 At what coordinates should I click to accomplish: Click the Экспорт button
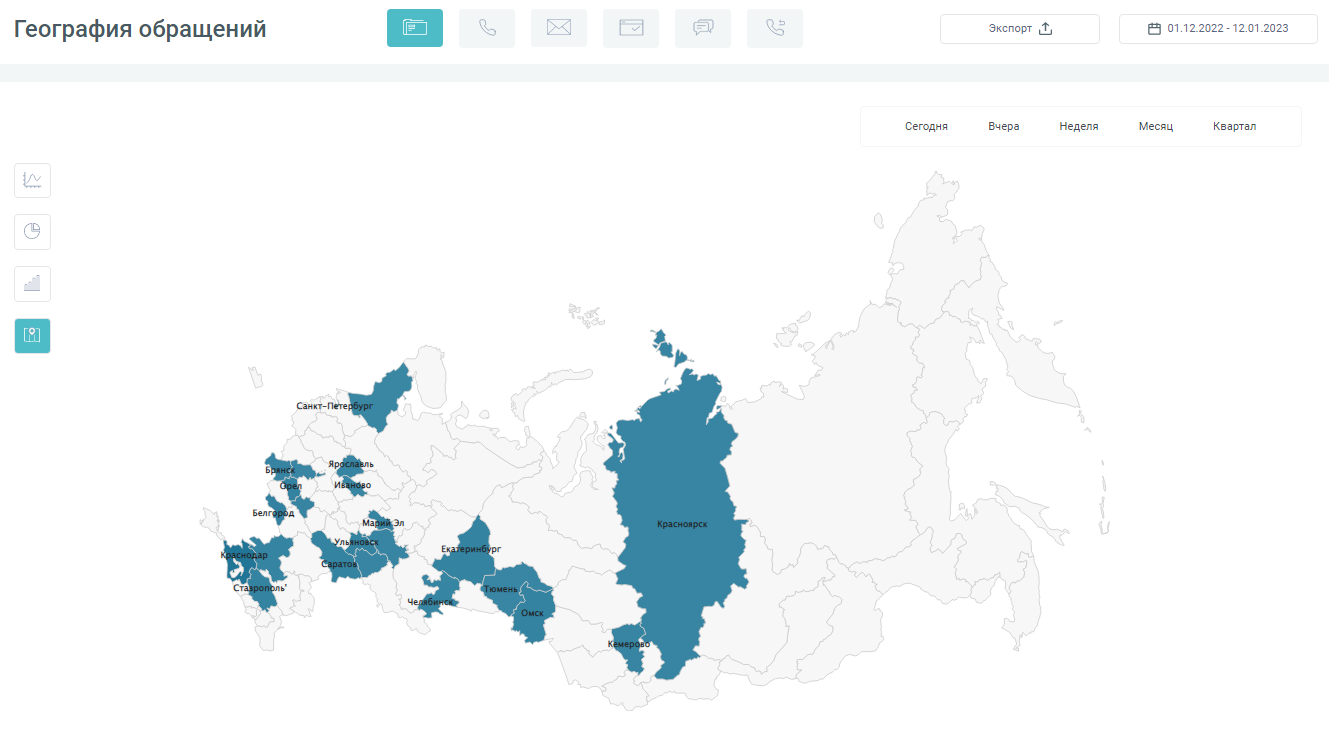click(1019, 29)
